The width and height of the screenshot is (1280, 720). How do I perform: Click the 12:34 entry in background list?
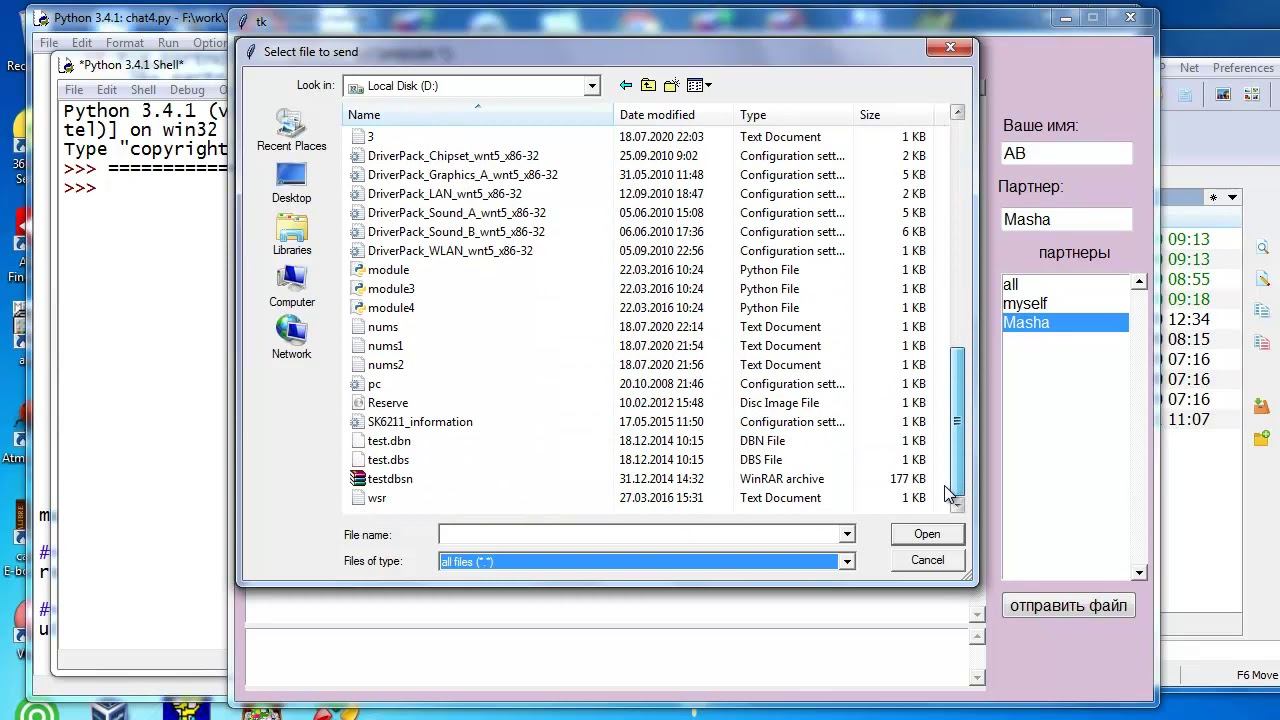click(x=1189, y=320)
